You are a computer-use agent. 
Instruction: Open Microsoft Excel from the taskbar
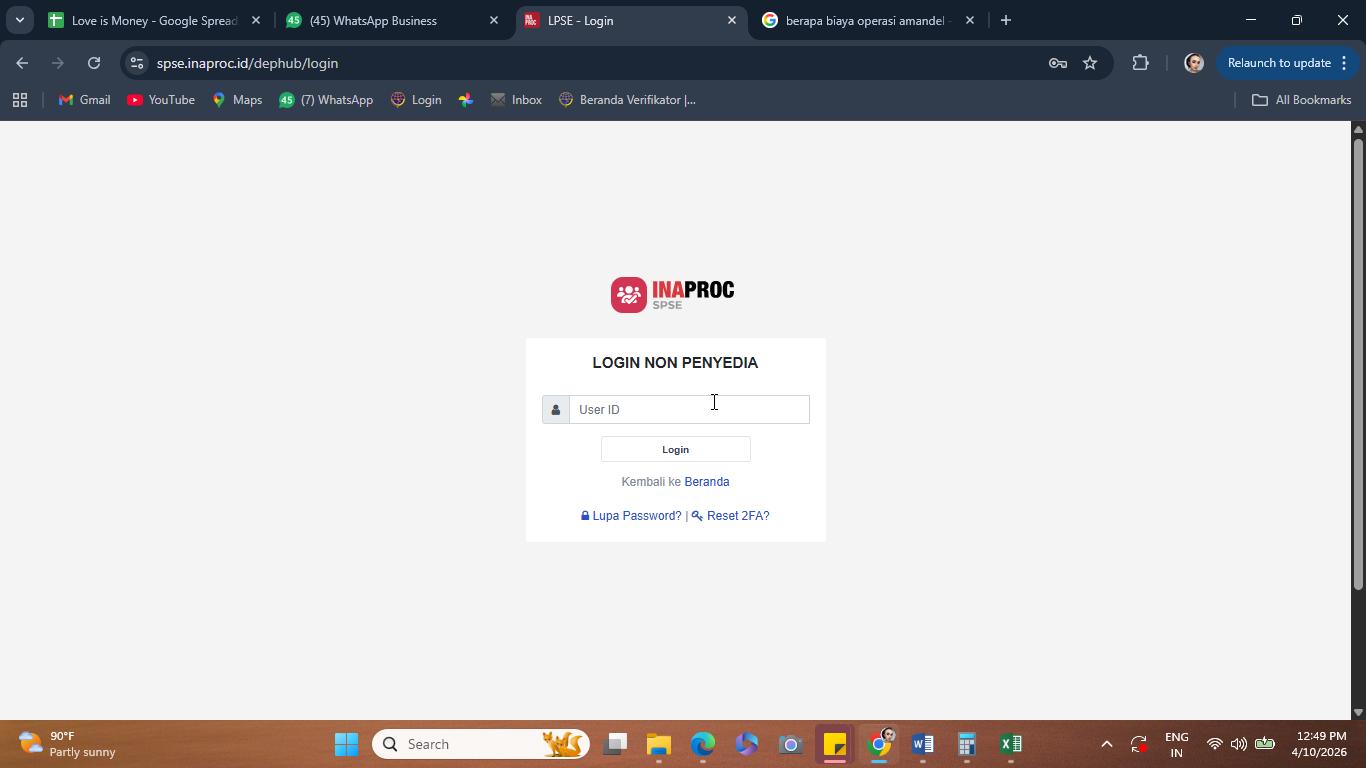tap(1011, 744)
